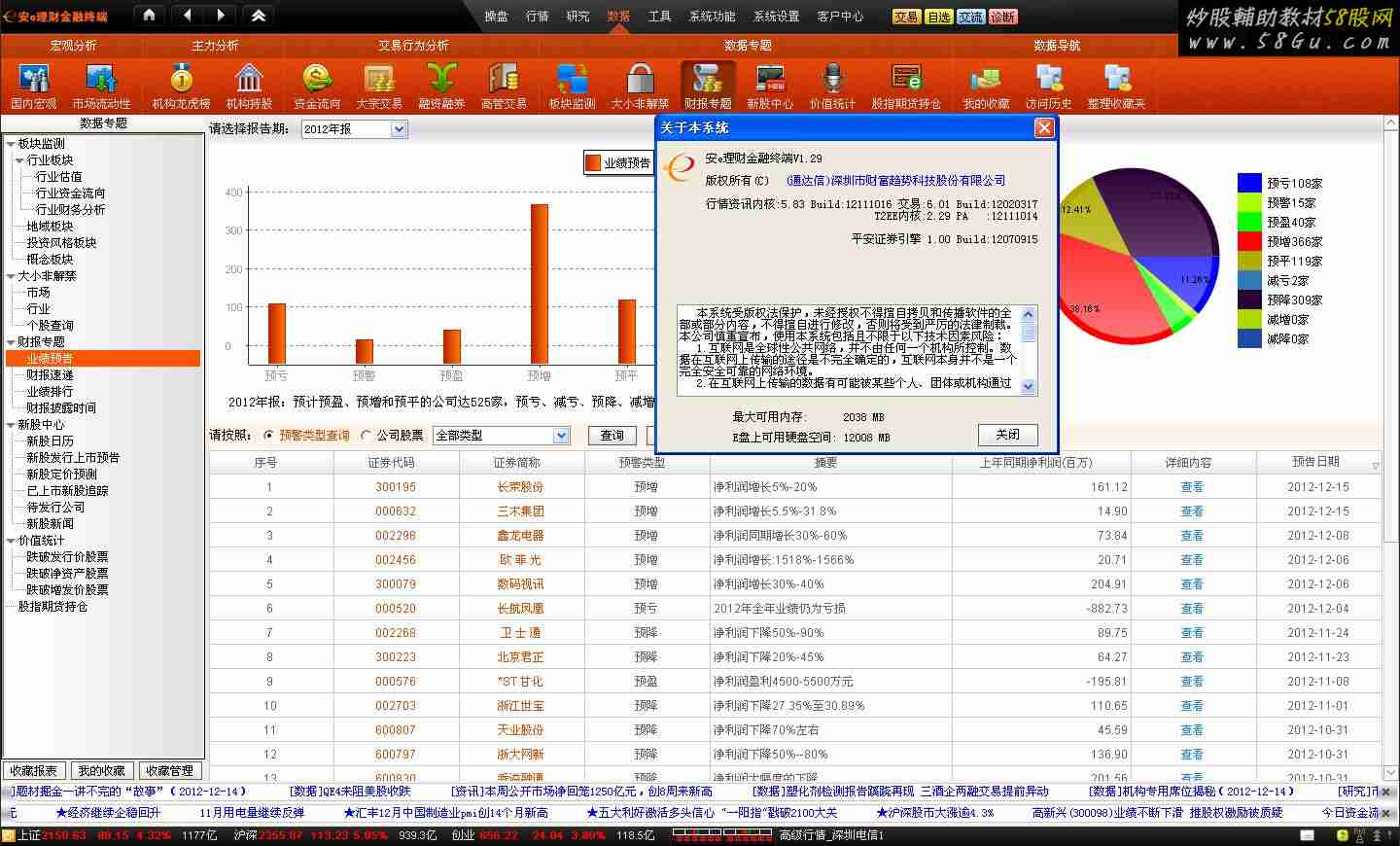
Task: Click the 收藏报表 button
Action: 33,770
